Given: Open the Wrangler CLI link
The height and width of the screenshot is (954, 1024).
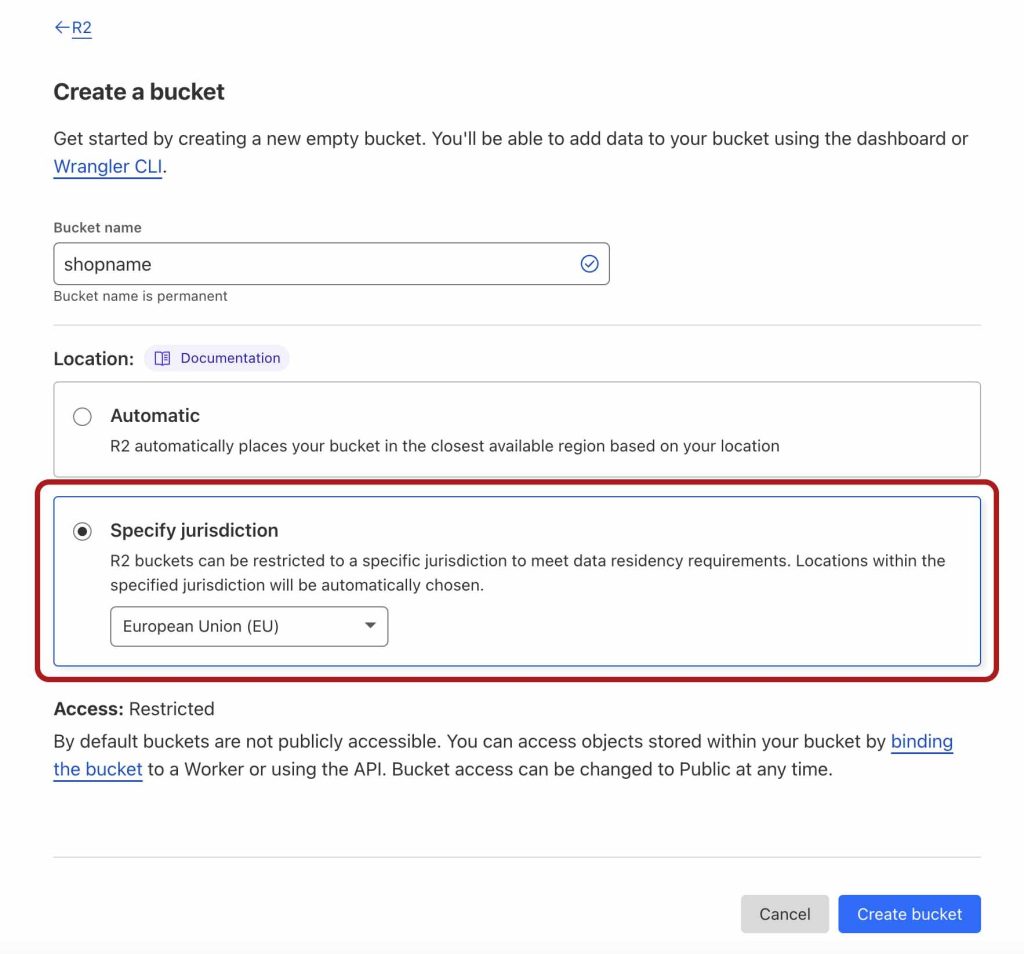Looking at the screenshot, I should coord(107,167).
